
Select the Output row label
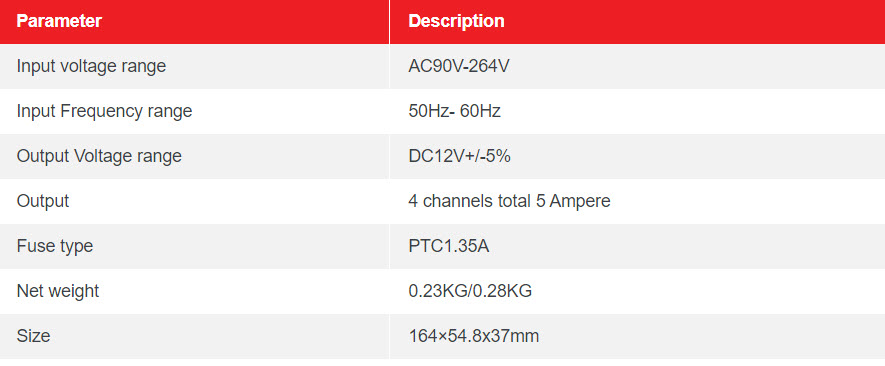(x=43, y=201)
